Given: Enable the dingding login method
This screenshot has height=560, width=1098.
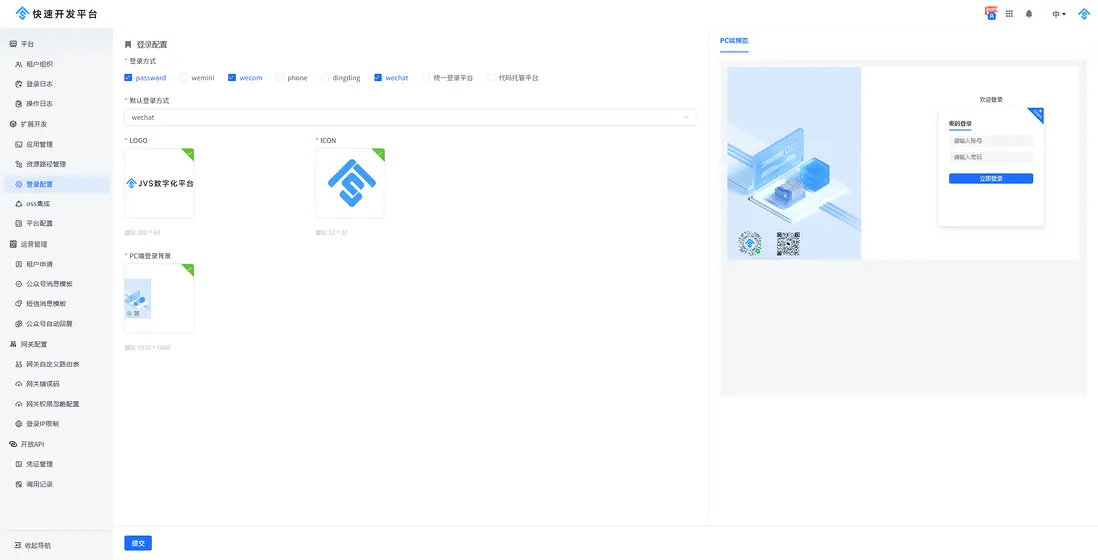Looking at the screenshot, I should pyautogui.click(x=325, y=78).
